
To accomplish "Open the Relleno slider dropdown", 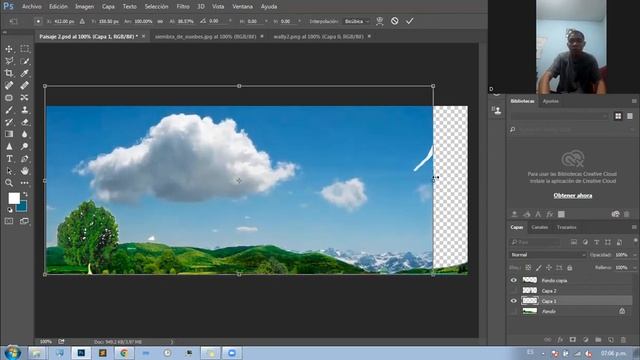I will pyautogui.click(x=634, y=268).
